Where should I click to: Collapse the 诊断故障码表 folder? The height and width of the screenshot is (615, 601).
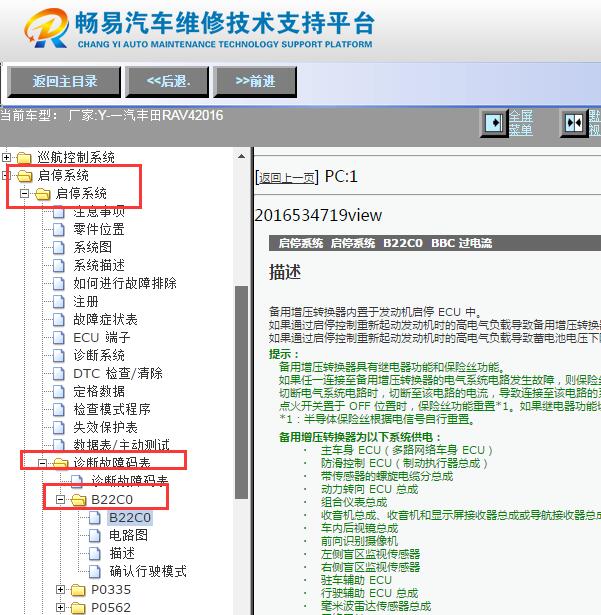tap(42, 463)
